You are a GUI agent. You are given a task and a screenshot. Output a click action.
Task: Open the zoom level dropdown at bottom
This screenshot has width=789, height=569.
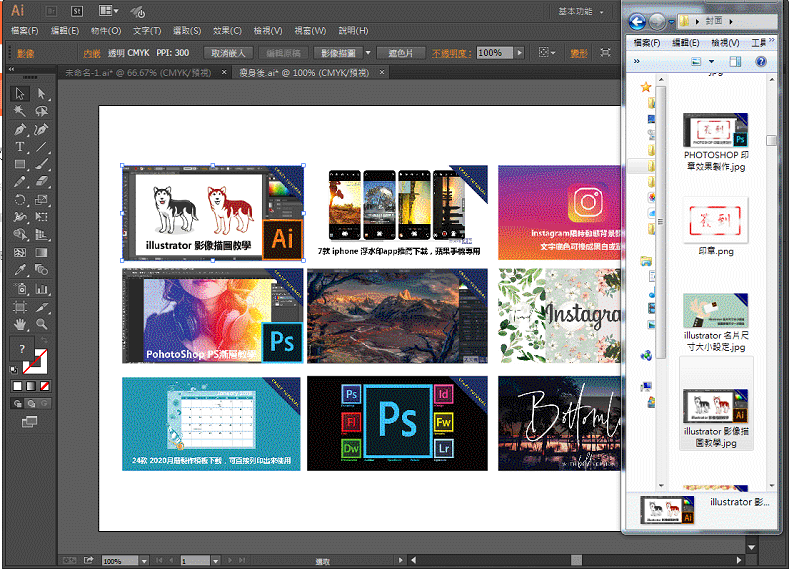click(144, 561)
